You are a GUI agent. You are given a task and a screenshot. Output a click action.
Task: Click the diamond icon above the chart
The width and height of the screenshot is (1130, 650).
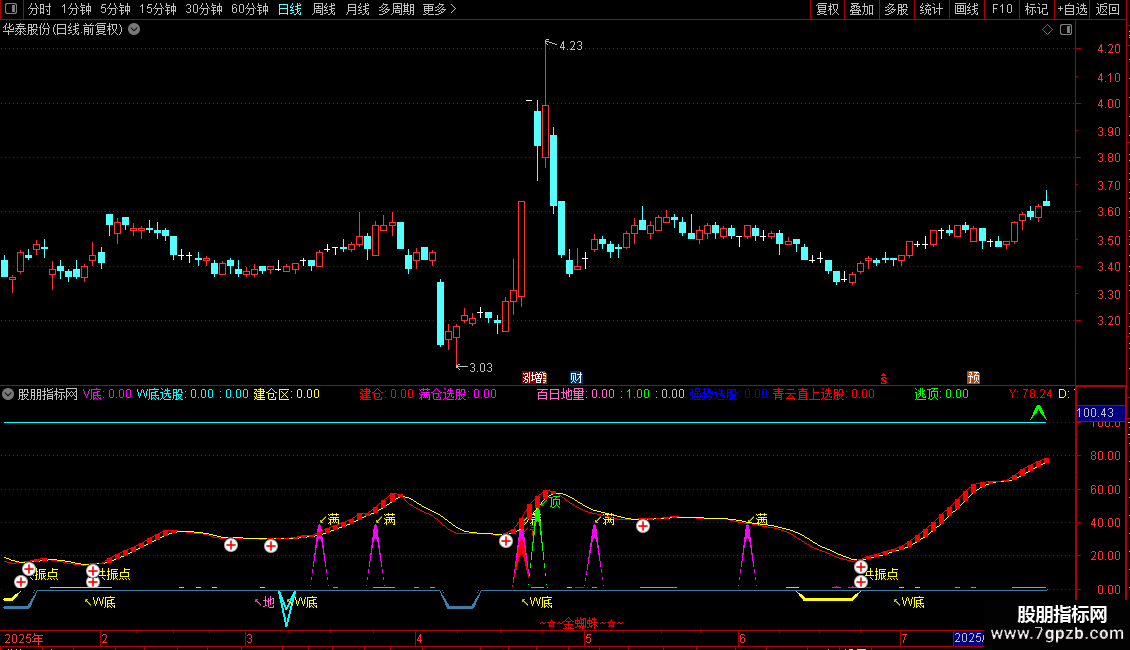tap(1047, 30)
